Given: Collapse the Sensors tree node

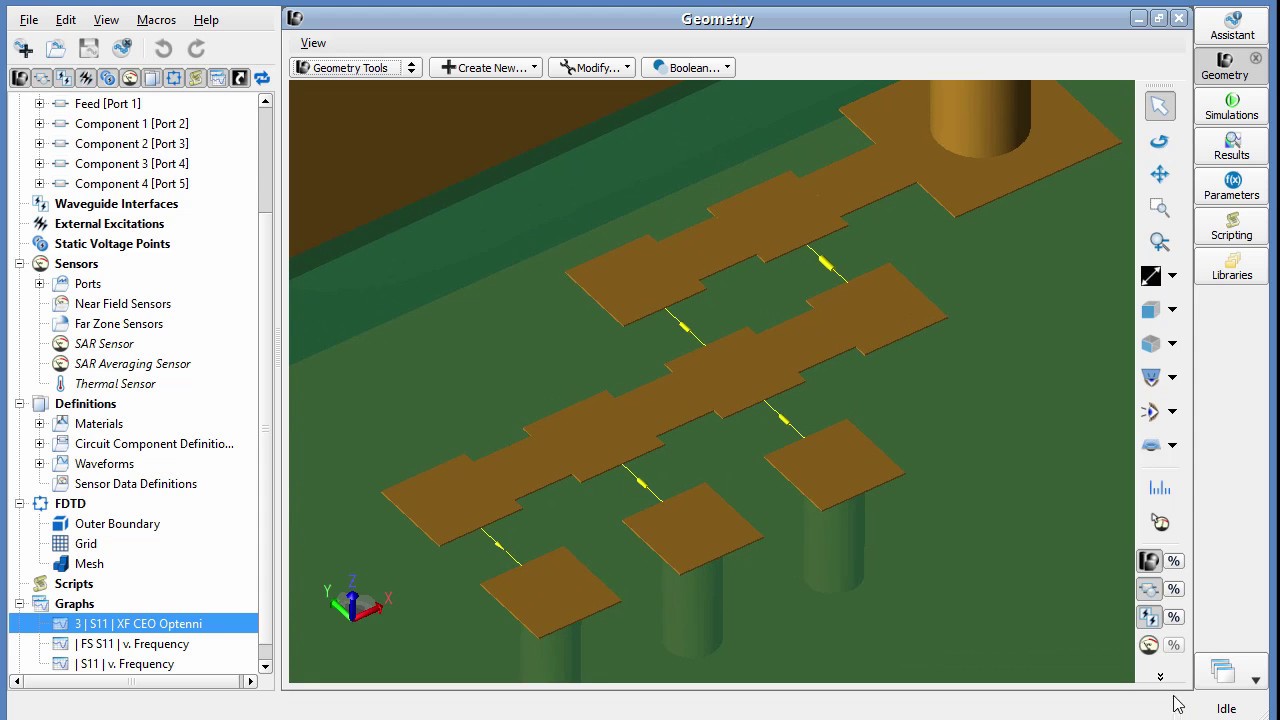Looking at the screenshot, I should [19, 264].
